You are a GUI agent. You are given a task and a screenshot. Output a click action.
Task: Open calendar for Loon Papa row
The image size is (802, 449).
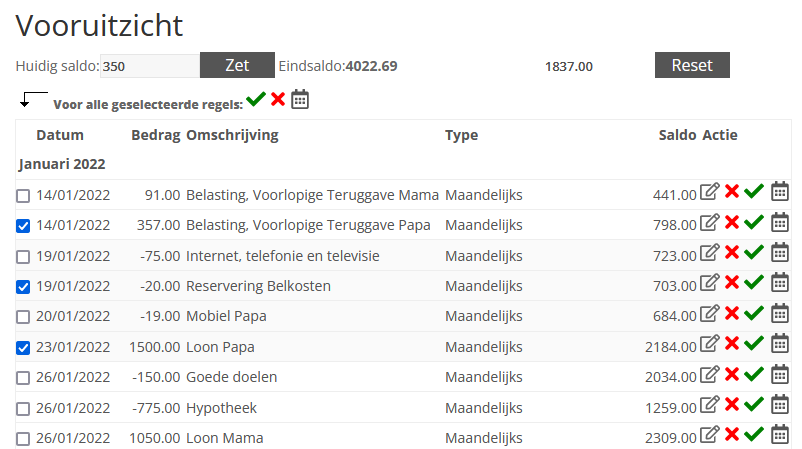[x=780, y=345]
